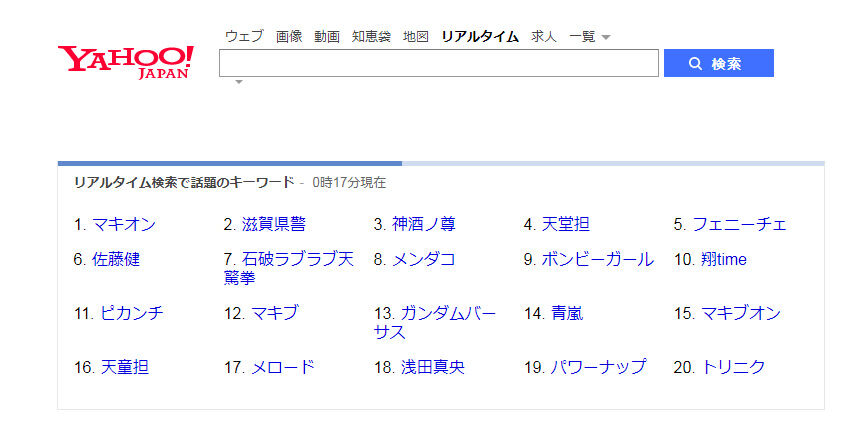Screen dimensions: 842x425
Task: Click the 0時17分現在 timestamp text
Action: click(349, 183)
